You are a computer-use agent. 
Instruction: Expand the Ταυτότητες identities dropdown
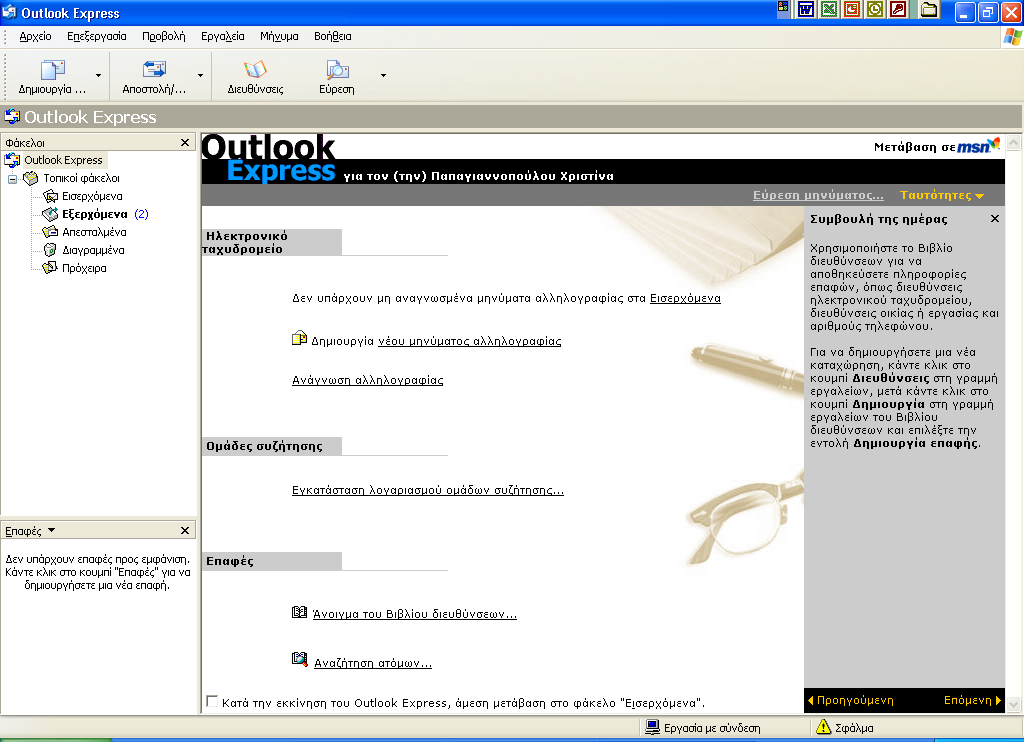coord(942,195)
